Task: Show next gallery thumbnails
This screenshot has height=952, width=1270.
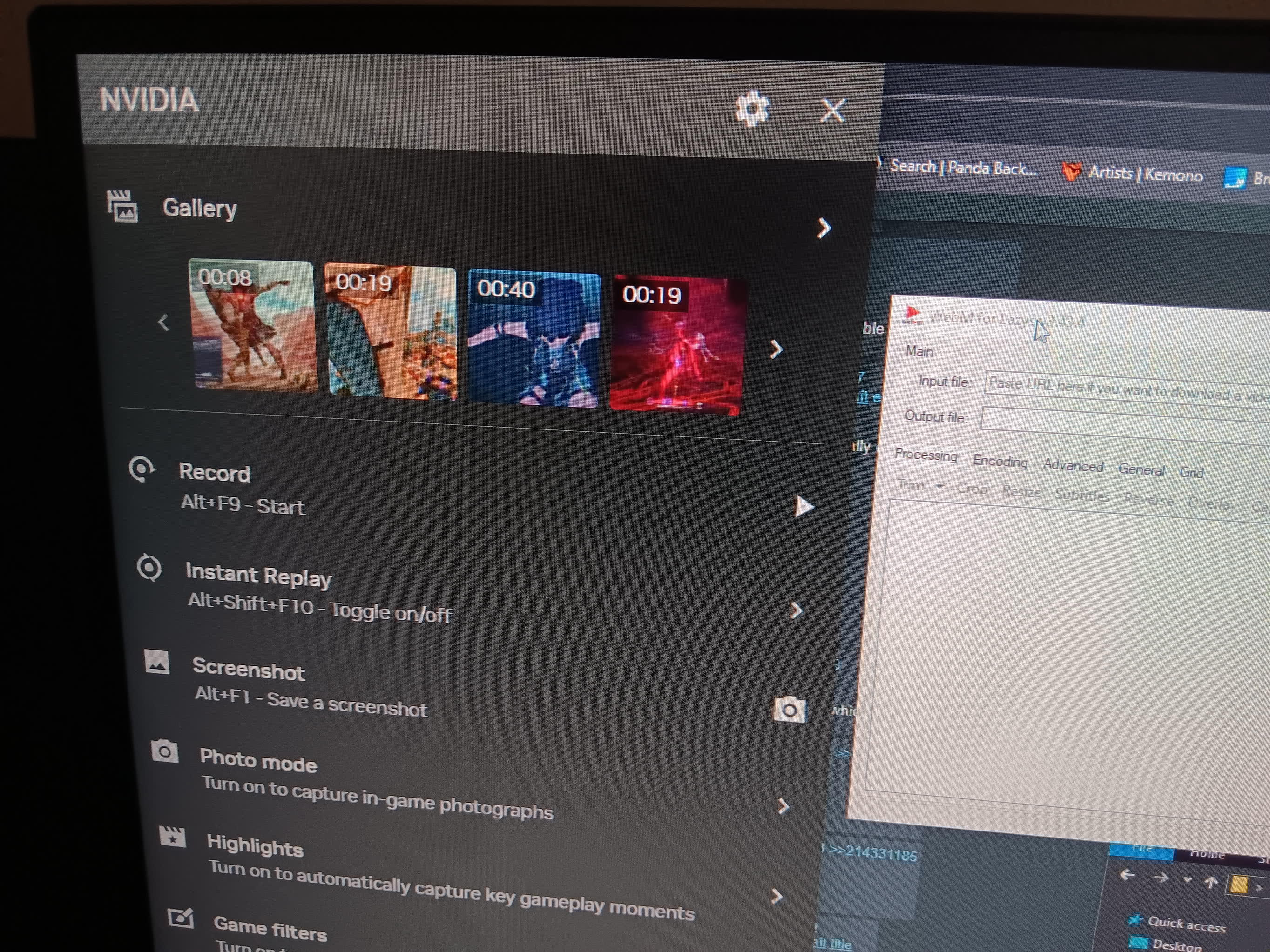Action: [x=776, y=349]
